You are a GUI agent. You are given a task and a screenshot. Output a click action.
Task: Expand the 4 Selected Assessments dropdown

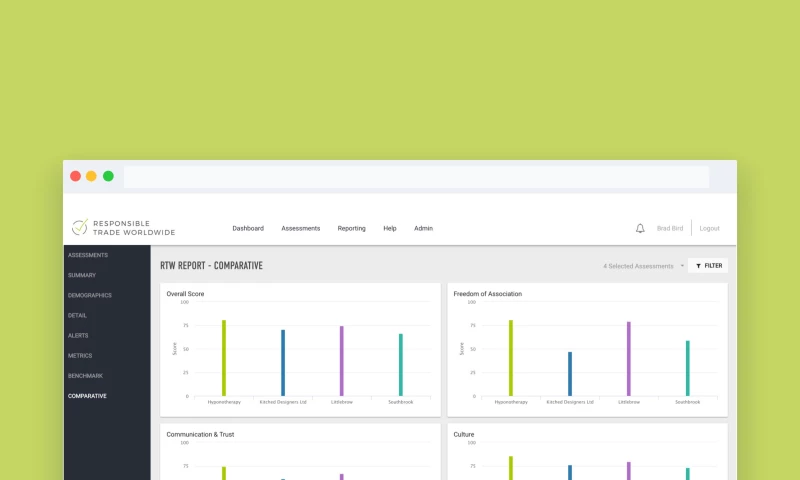pyautogui.click(x=643, y=266)
